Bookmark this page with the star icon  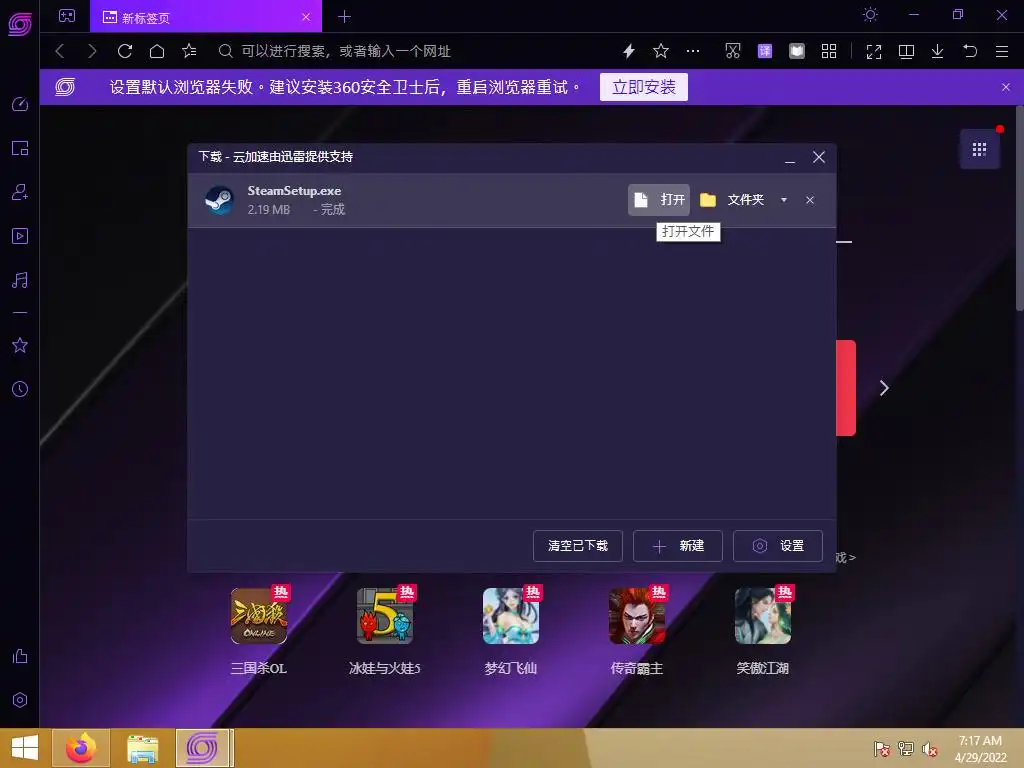(661, 51)
